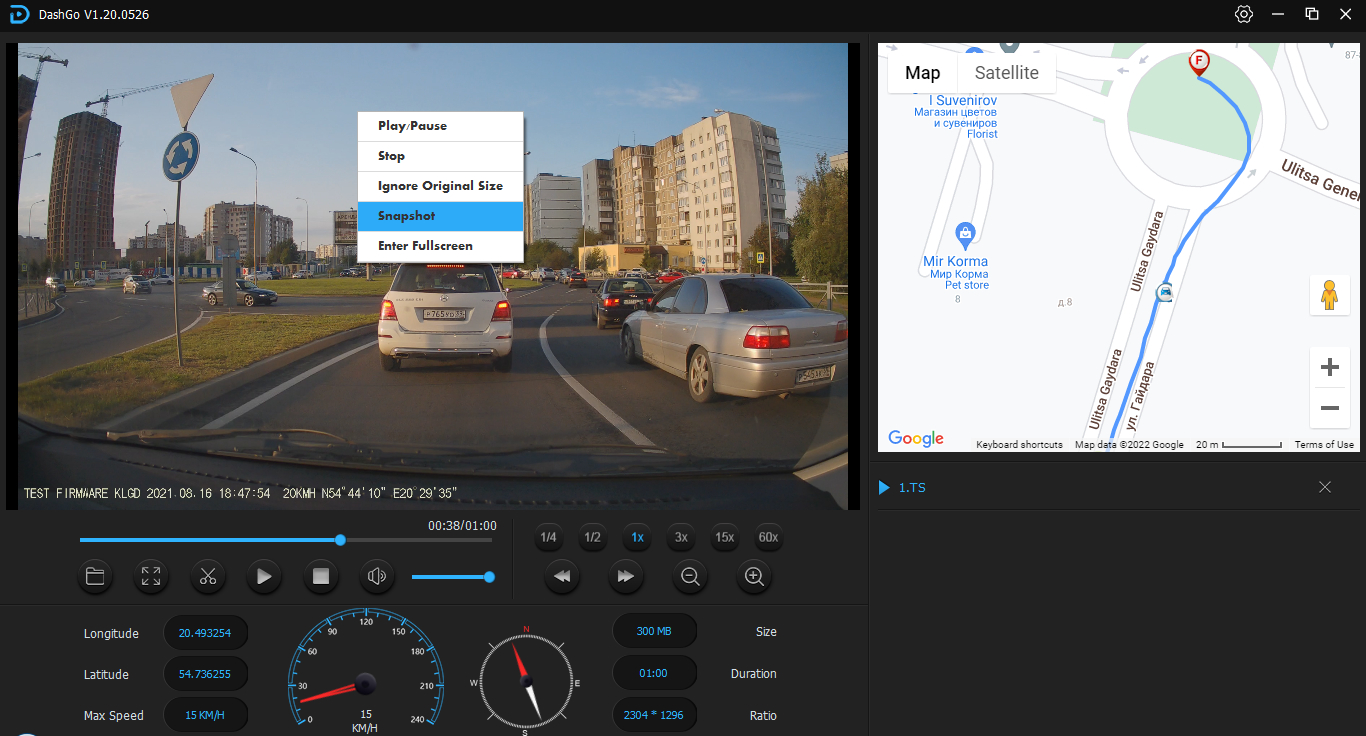Screen dimensions: 1366x736
Task: Click the volume slider handle
Action: [x=489, y=576]
